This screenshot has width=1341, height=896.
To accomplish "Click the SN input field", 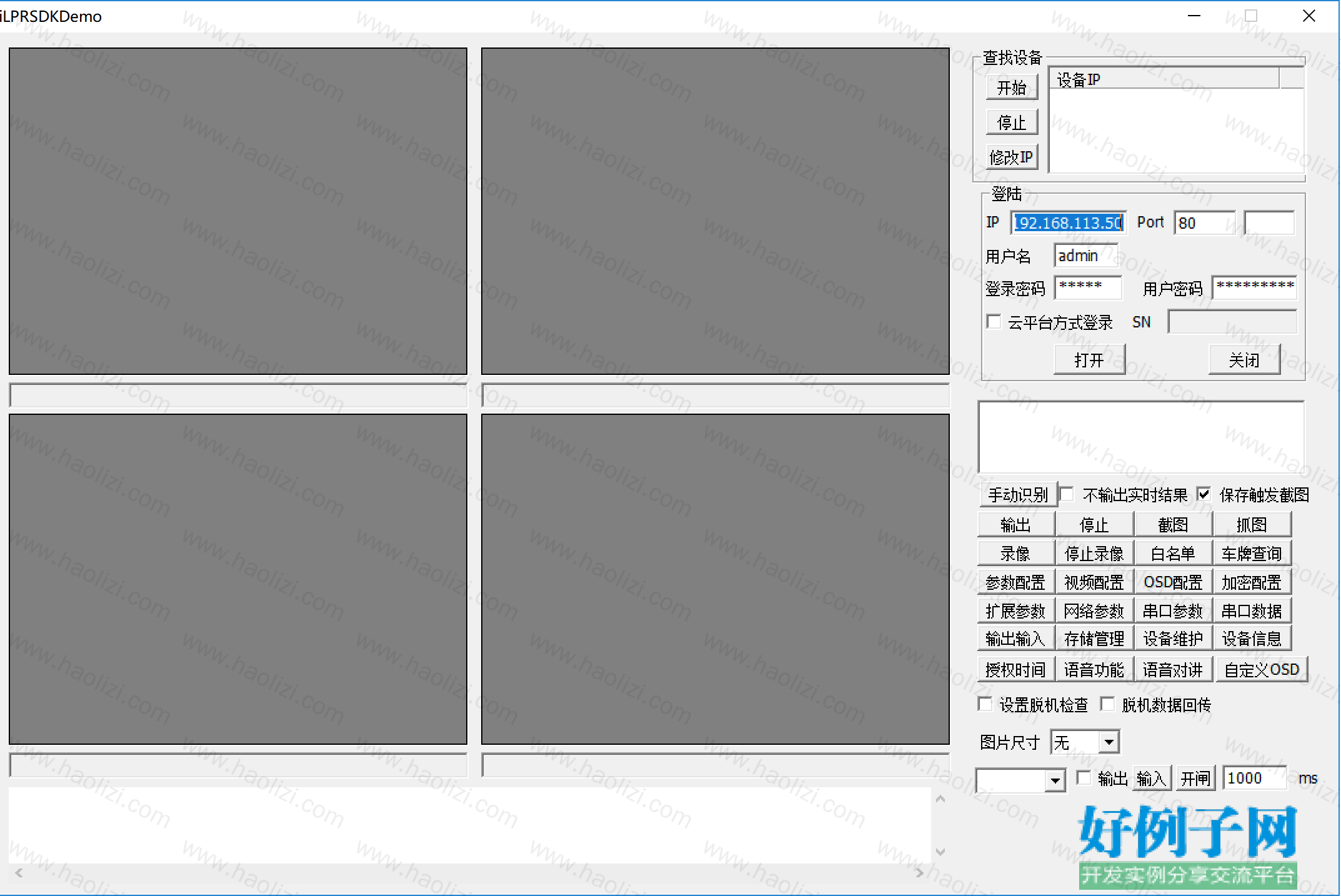I will [1232, 322].
